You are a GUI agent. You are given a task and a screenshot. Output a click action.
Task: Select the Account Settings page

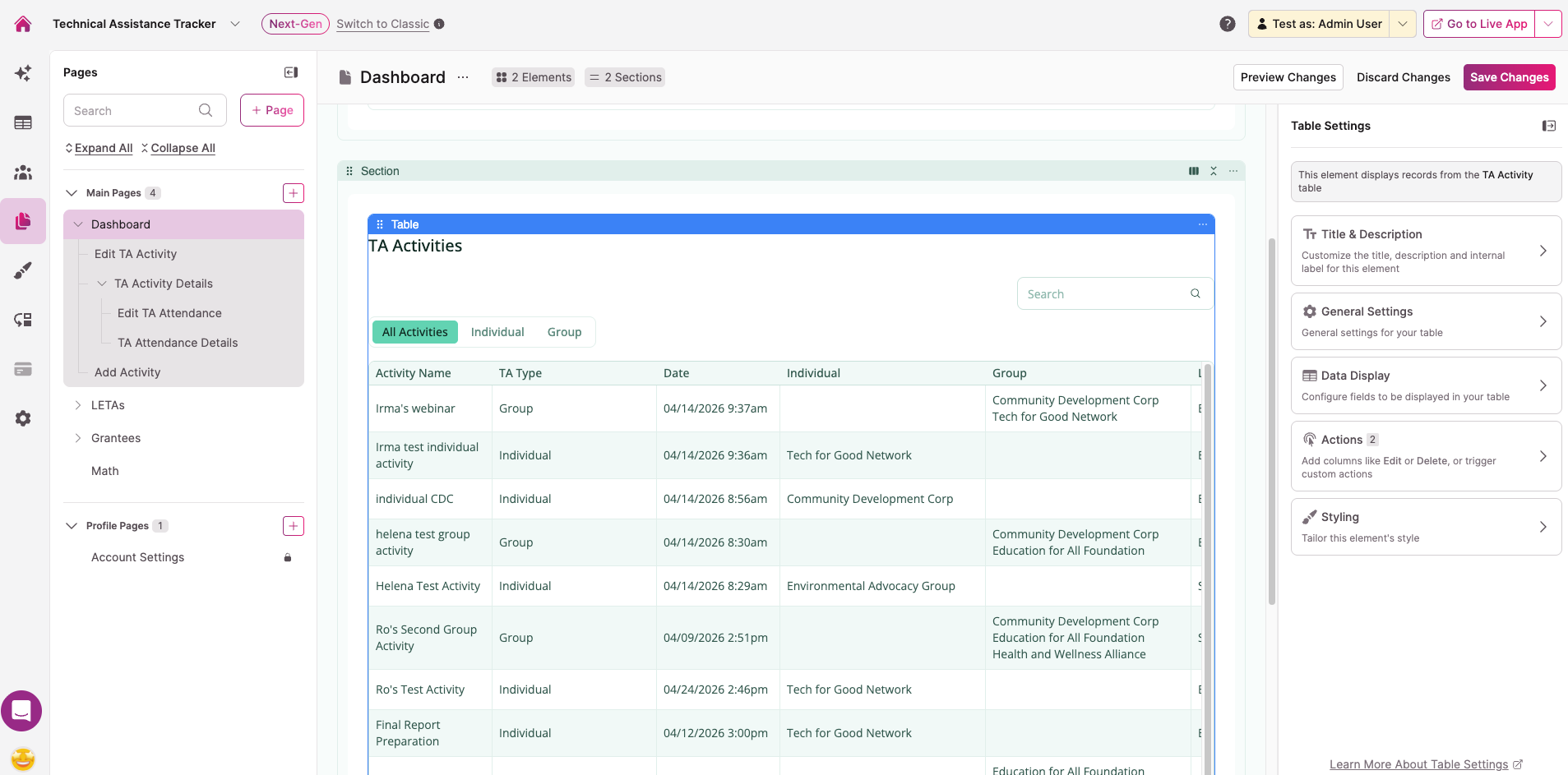[x=138, y=557]
